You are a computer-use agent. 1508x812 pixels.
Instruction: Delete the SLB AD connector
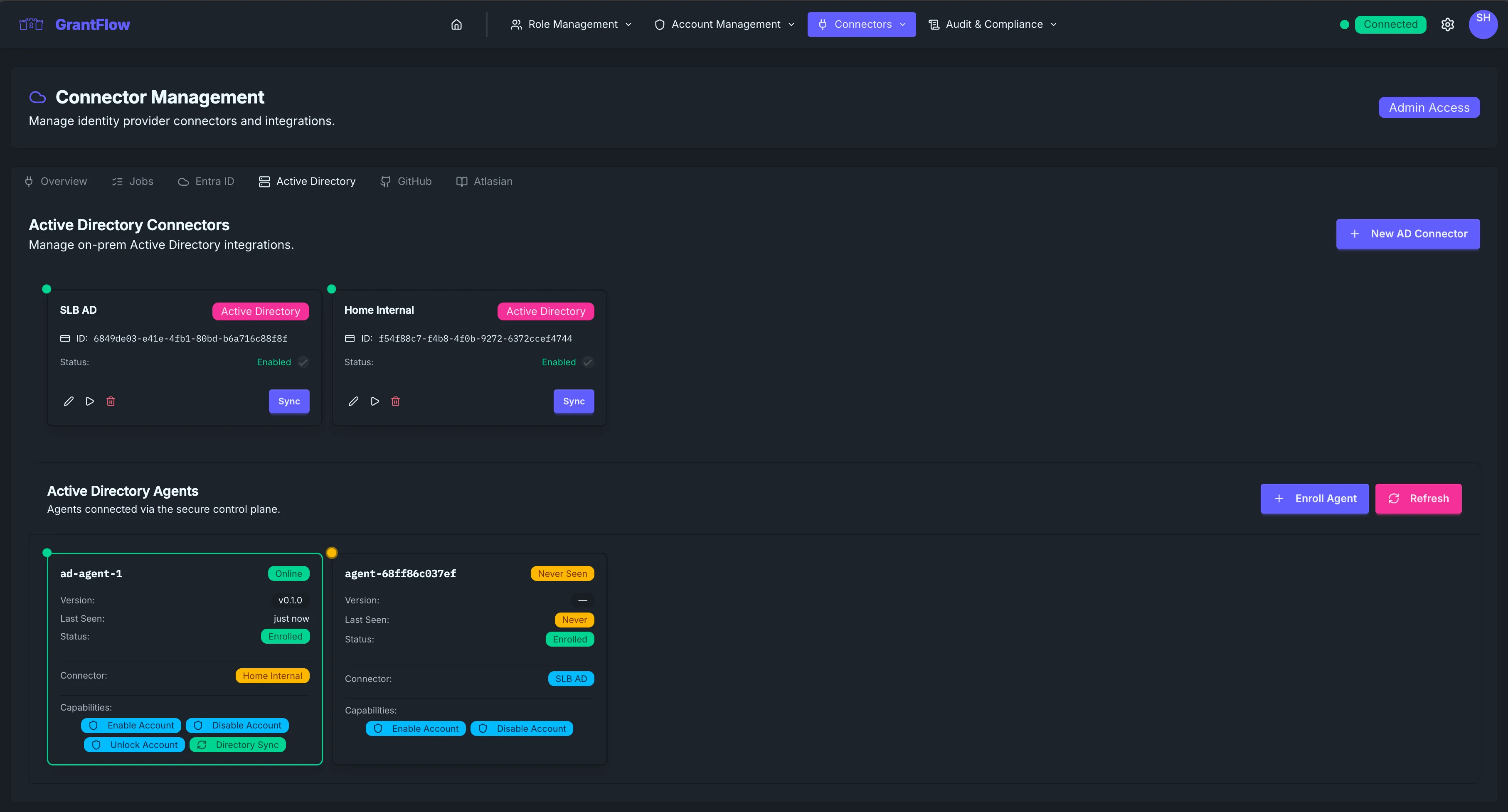(x=111, y=401)
